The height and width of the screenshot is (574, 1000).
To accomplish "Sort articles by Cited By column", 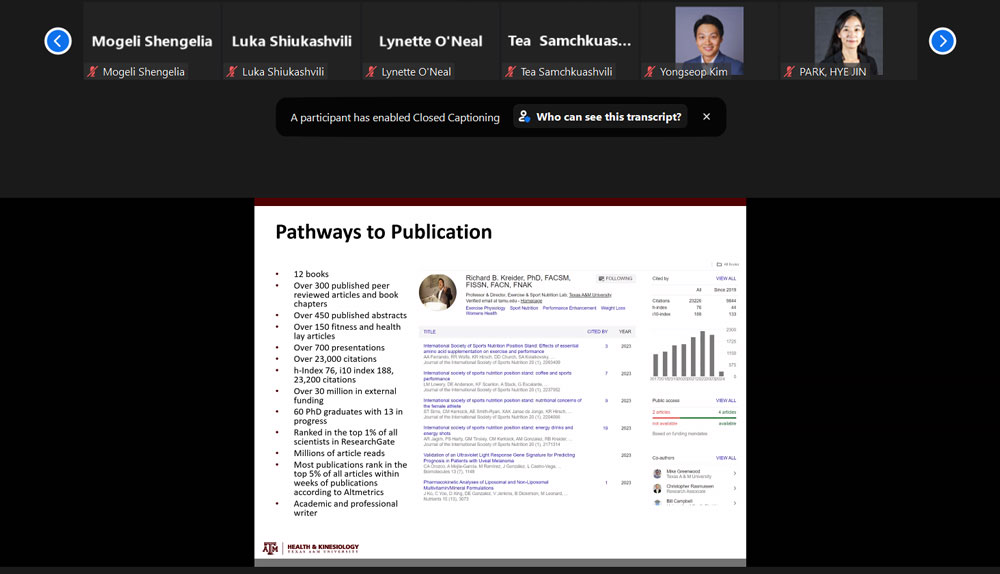I will (x=597, y=331).
